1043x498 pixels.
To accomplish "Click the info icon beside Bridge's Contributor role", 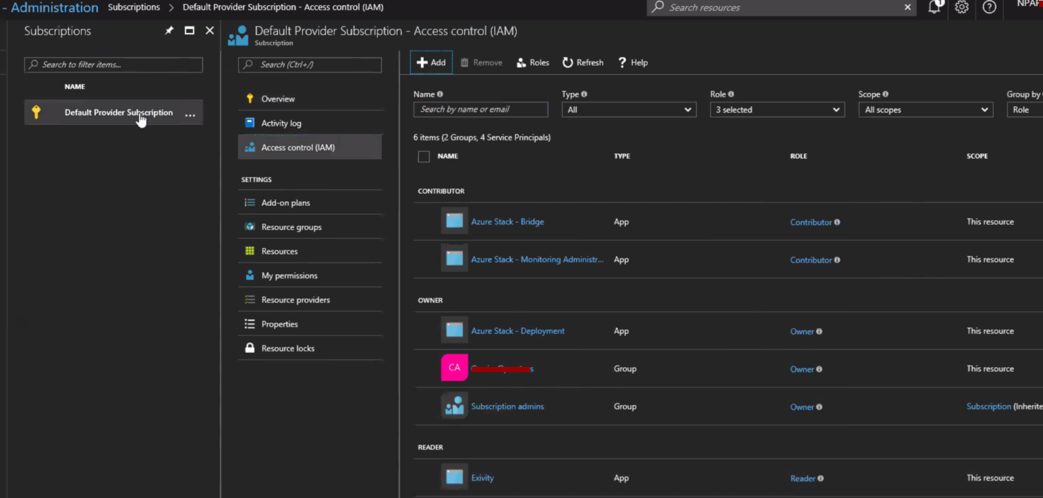I will point(837,222).
